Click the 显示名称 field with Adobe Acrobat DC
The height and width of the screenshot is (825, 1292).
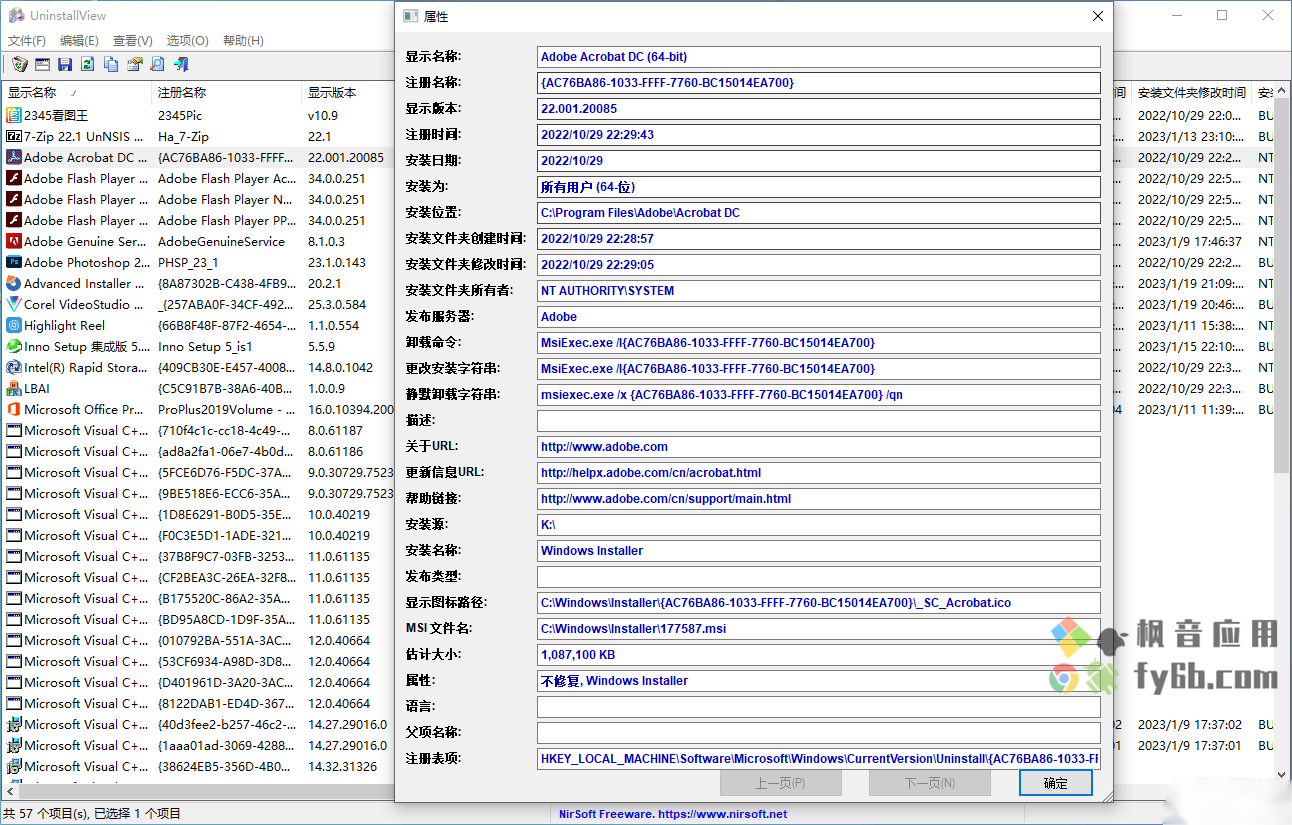point(818,57)
